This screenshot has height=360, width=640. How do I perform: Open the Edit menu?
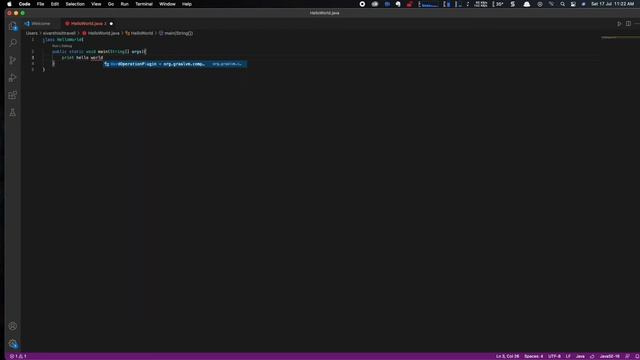pos(55,4)
